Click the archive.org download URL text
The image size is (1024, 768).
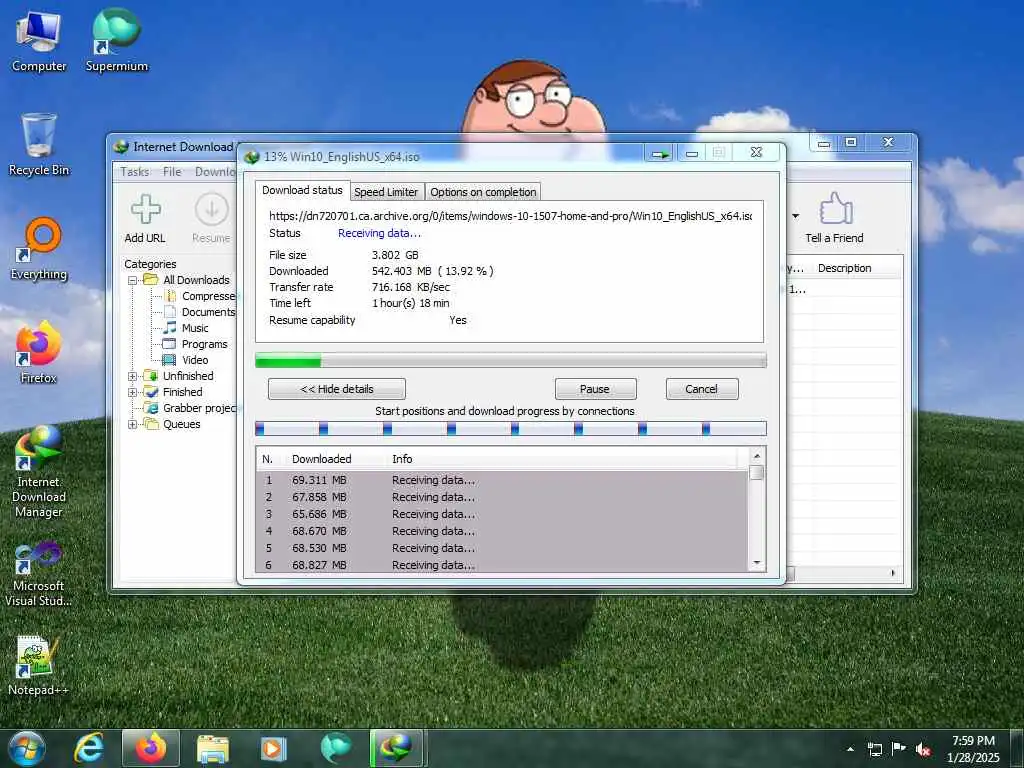(510, 216)
